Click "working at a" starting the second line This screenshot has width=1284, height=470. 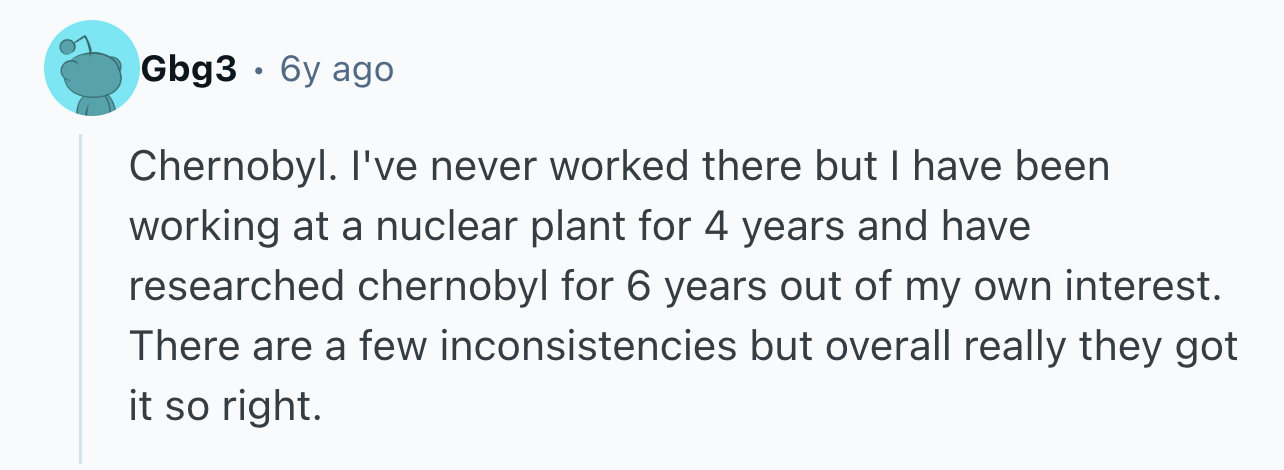pos(246,227)
